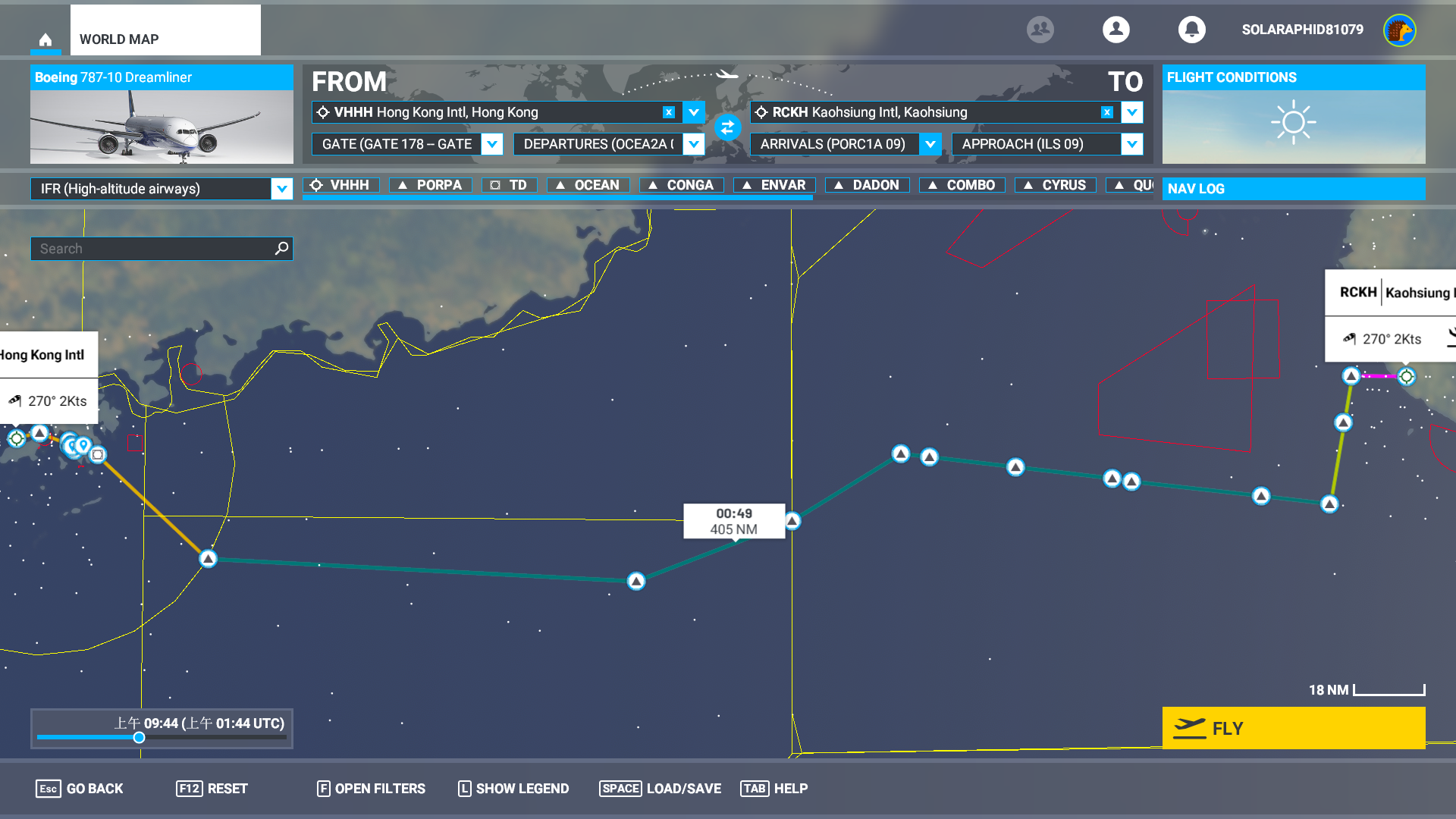Open the multiplayer group icon

pos(1040,30)
